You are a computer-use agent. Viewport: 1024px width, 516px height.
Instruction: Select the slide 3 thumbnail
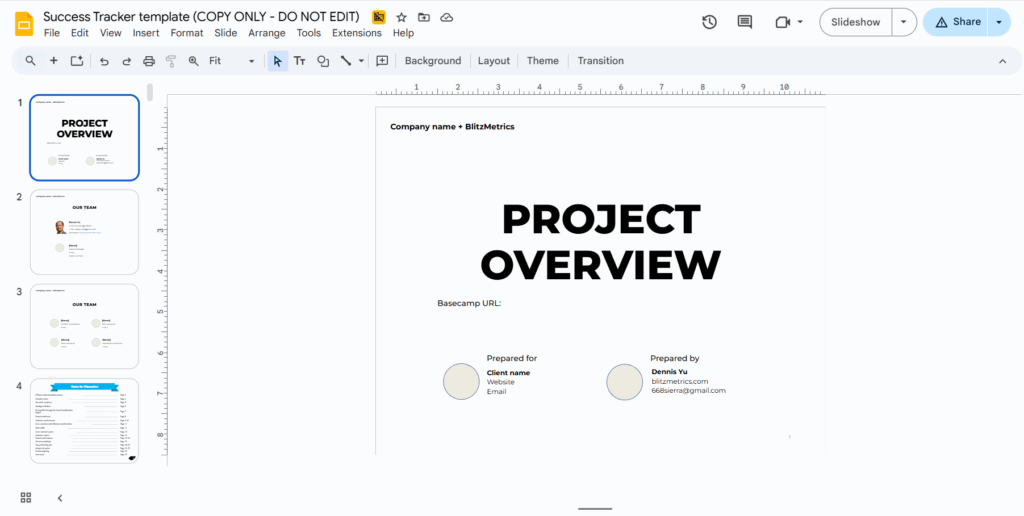85,326
